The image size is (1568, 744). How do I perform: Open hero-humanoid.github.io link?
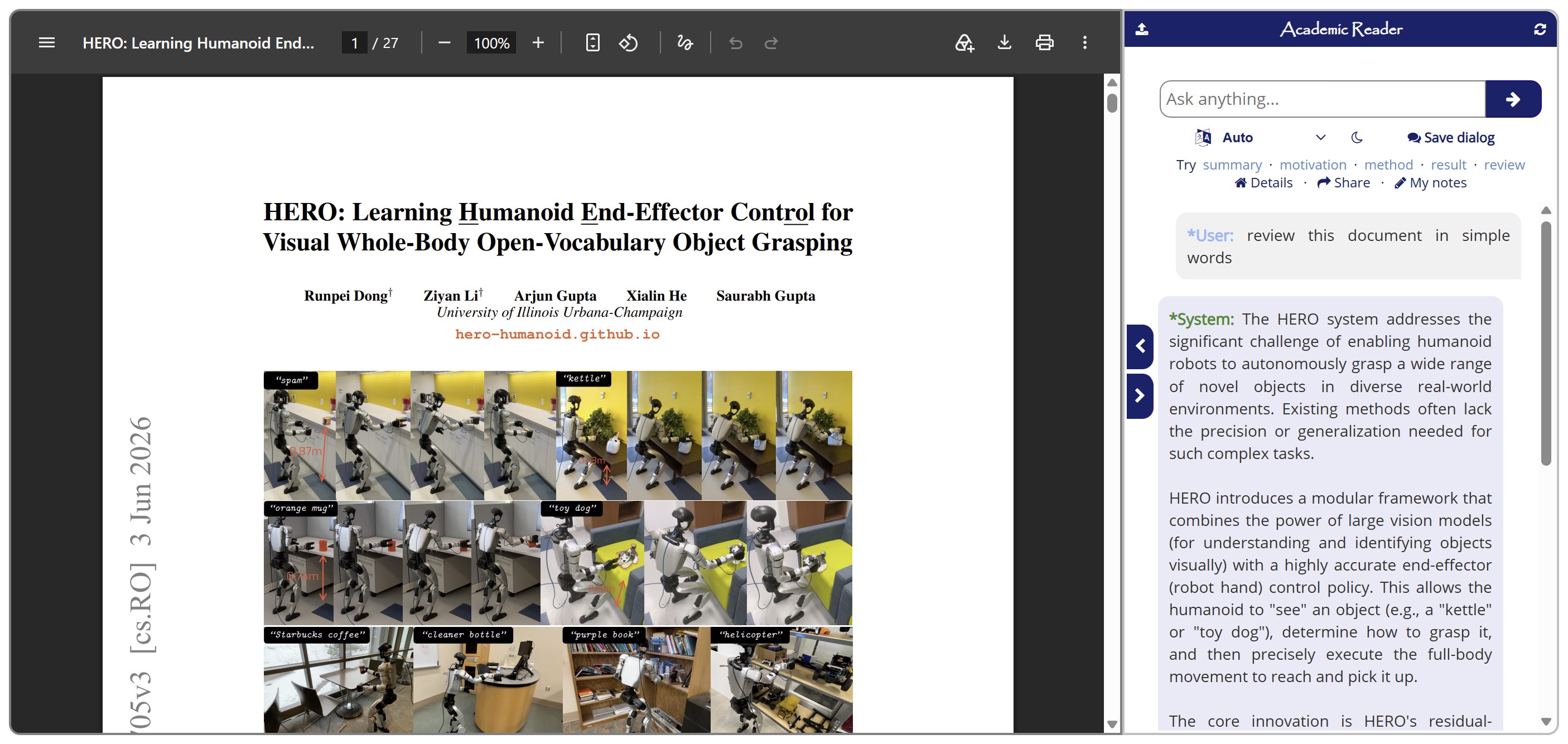coord(557,334)
